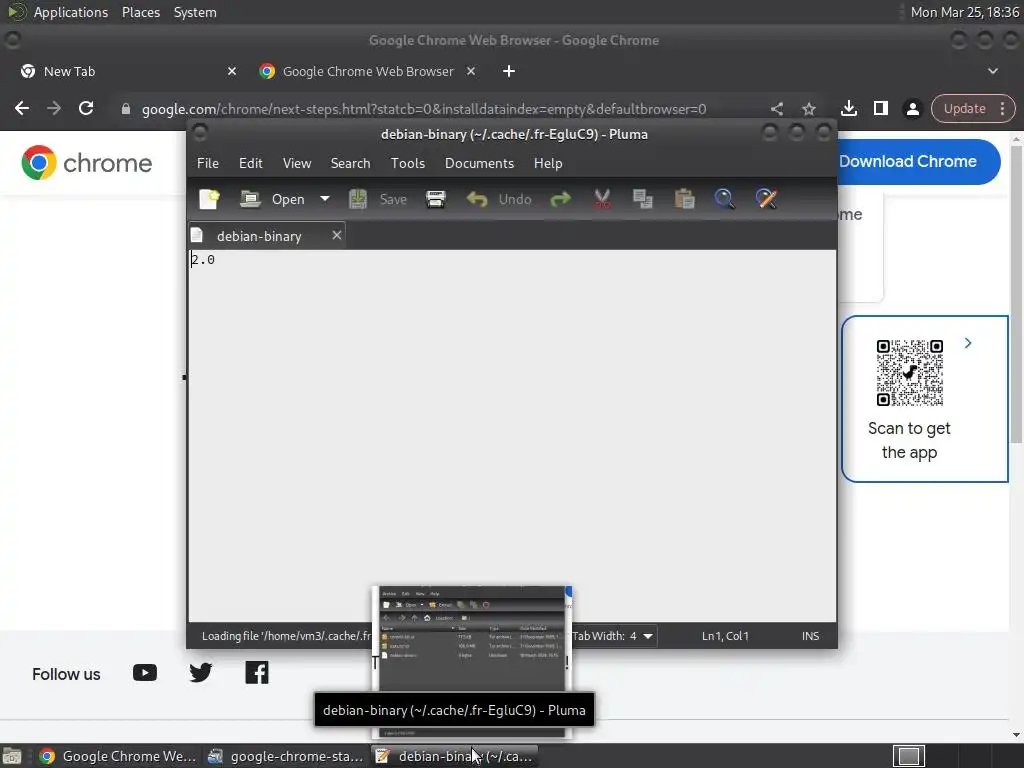Image resolution: width=1024 pixels, height=768 pixels.
Task: Reload the Chrome page
Action: (86, 108)
